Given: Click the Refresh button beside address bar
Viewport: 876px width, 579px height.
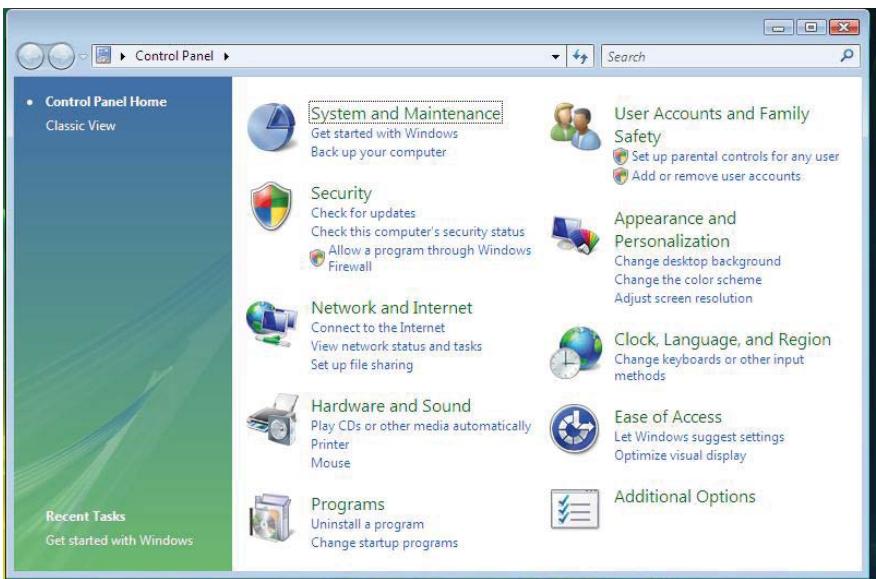Looking at the screenshot, I should (580, 56).
